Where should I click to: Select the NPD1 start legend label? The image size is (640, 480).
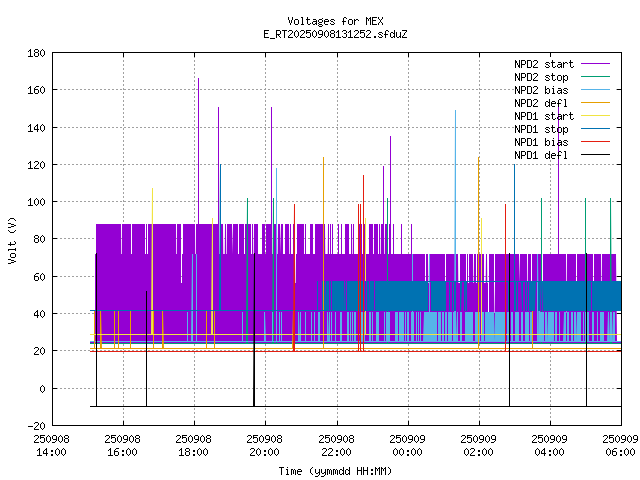point(541,116)
